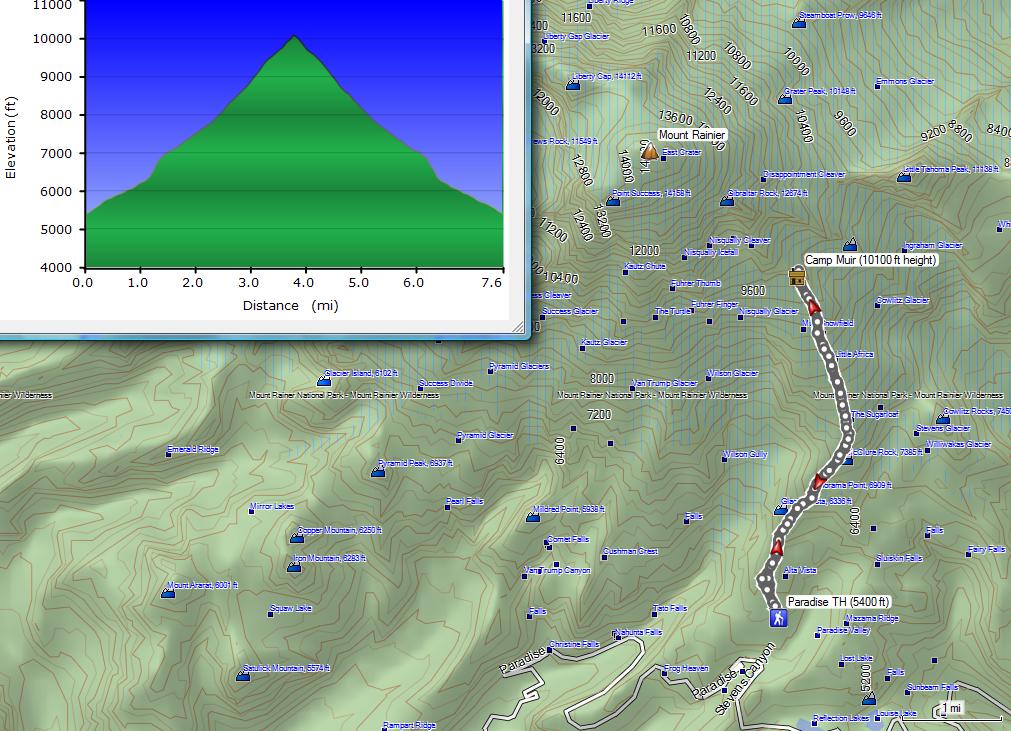Click the Christine Falls square marker
1011x731 pixels.
coord(549,650)
